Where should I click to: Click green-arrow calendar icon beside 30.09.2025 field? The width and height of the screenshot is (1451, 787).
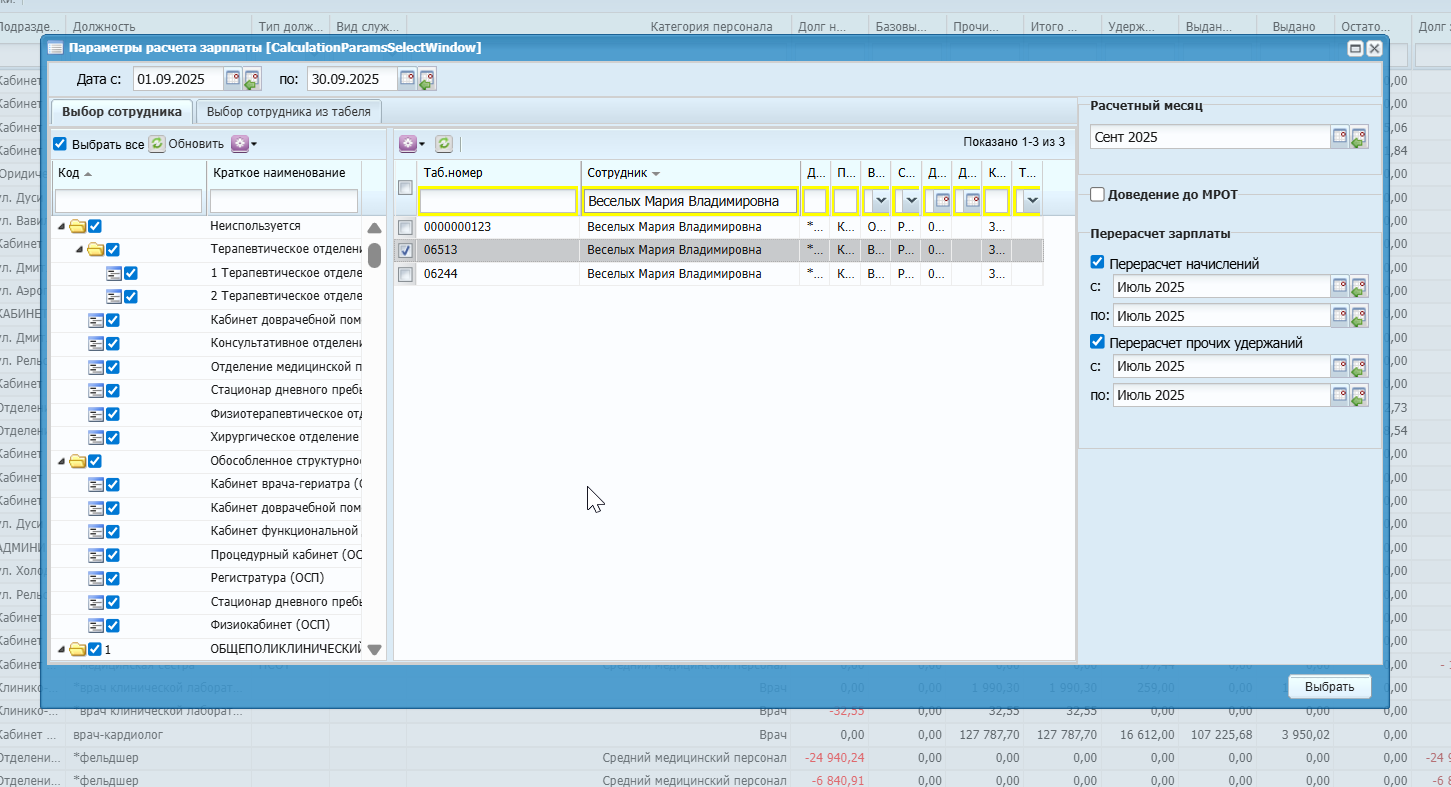pyautogui.click(x=427, y=79)
